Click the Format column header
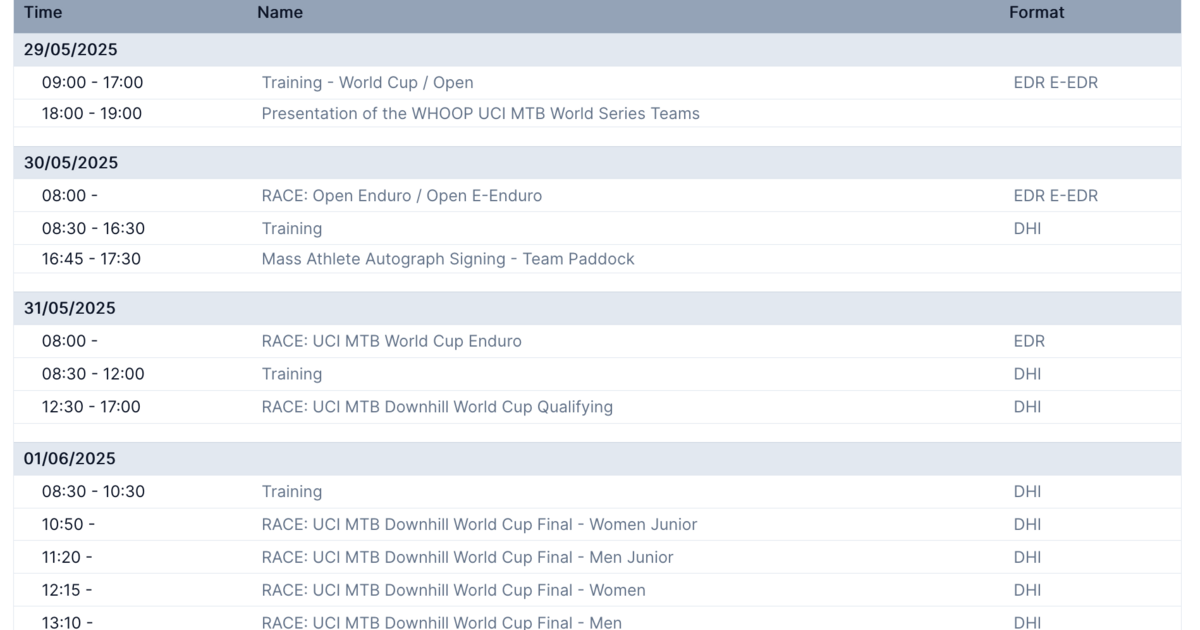This screenshot has width=1200, height=630. click(x=1036, y=13)
